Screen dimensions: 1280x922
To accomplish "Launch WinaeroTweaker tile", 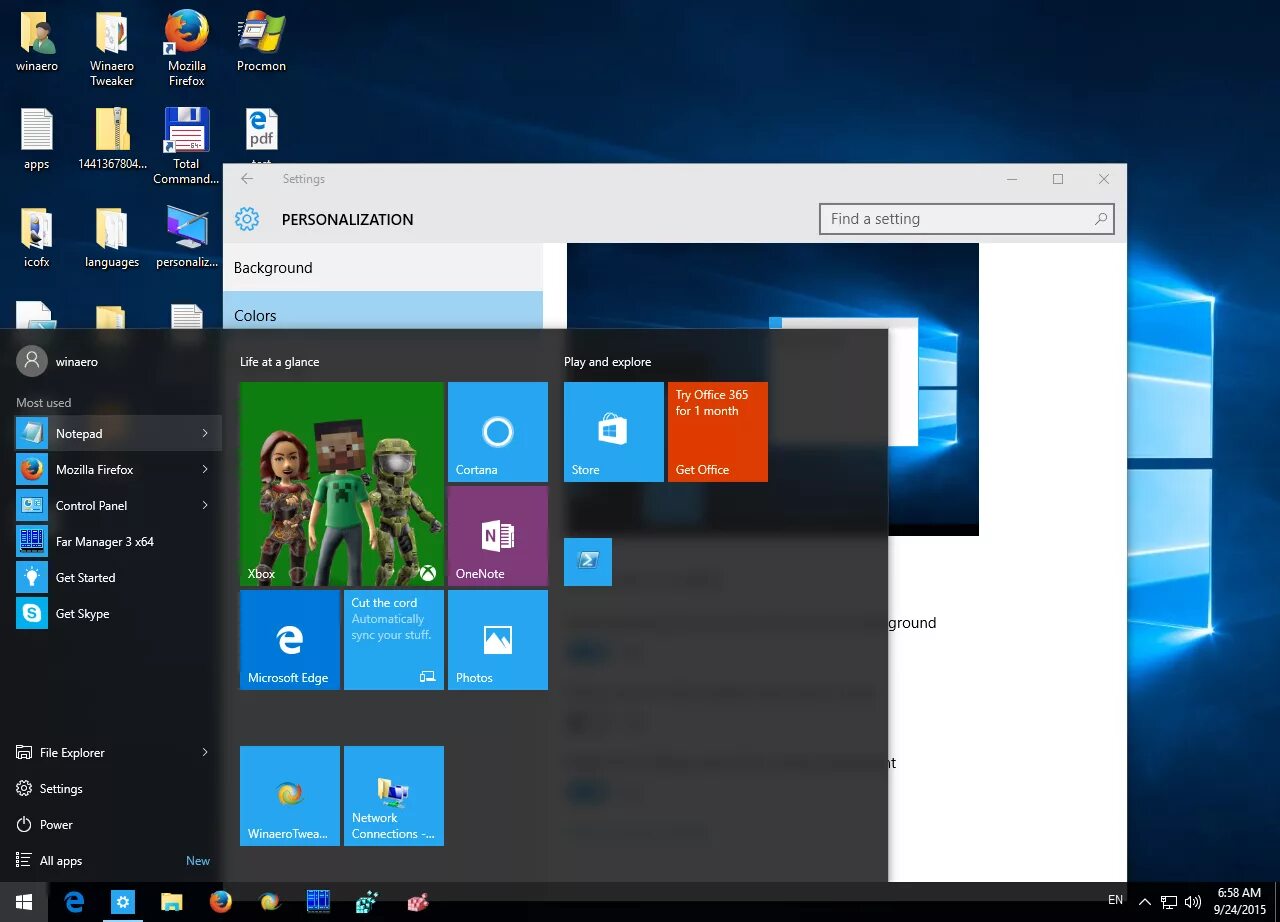I will tap(290, 796).
